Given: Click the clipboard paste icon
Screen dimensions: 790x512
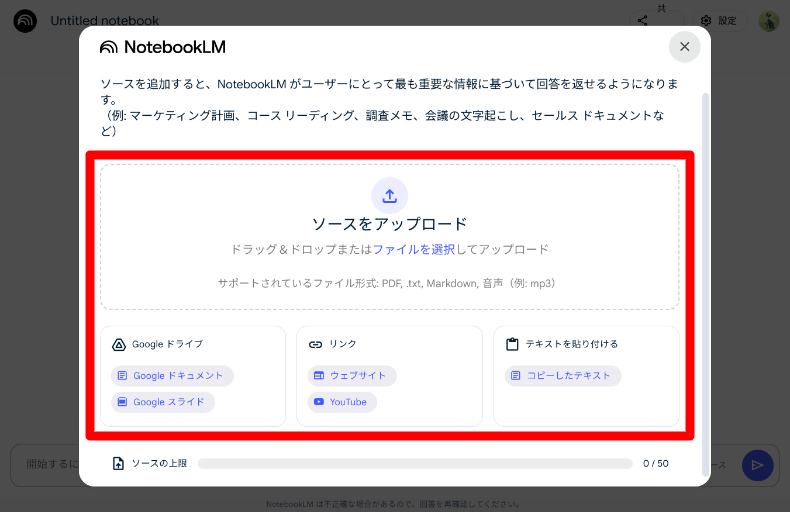Looking at the screenshot, I should (512, 344).
